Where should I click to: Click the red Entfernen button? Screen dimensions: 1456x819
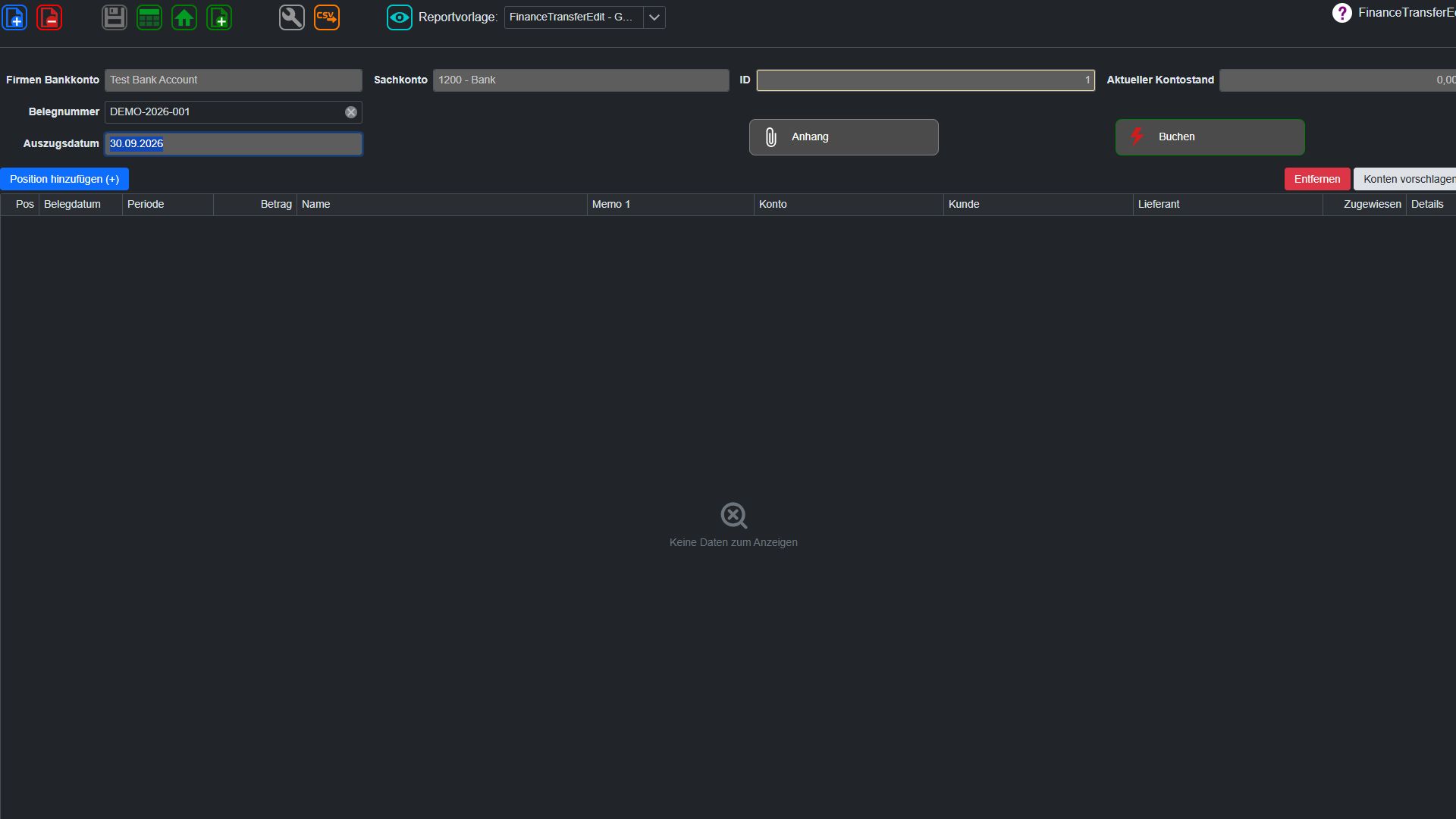tap(1317, 179)
